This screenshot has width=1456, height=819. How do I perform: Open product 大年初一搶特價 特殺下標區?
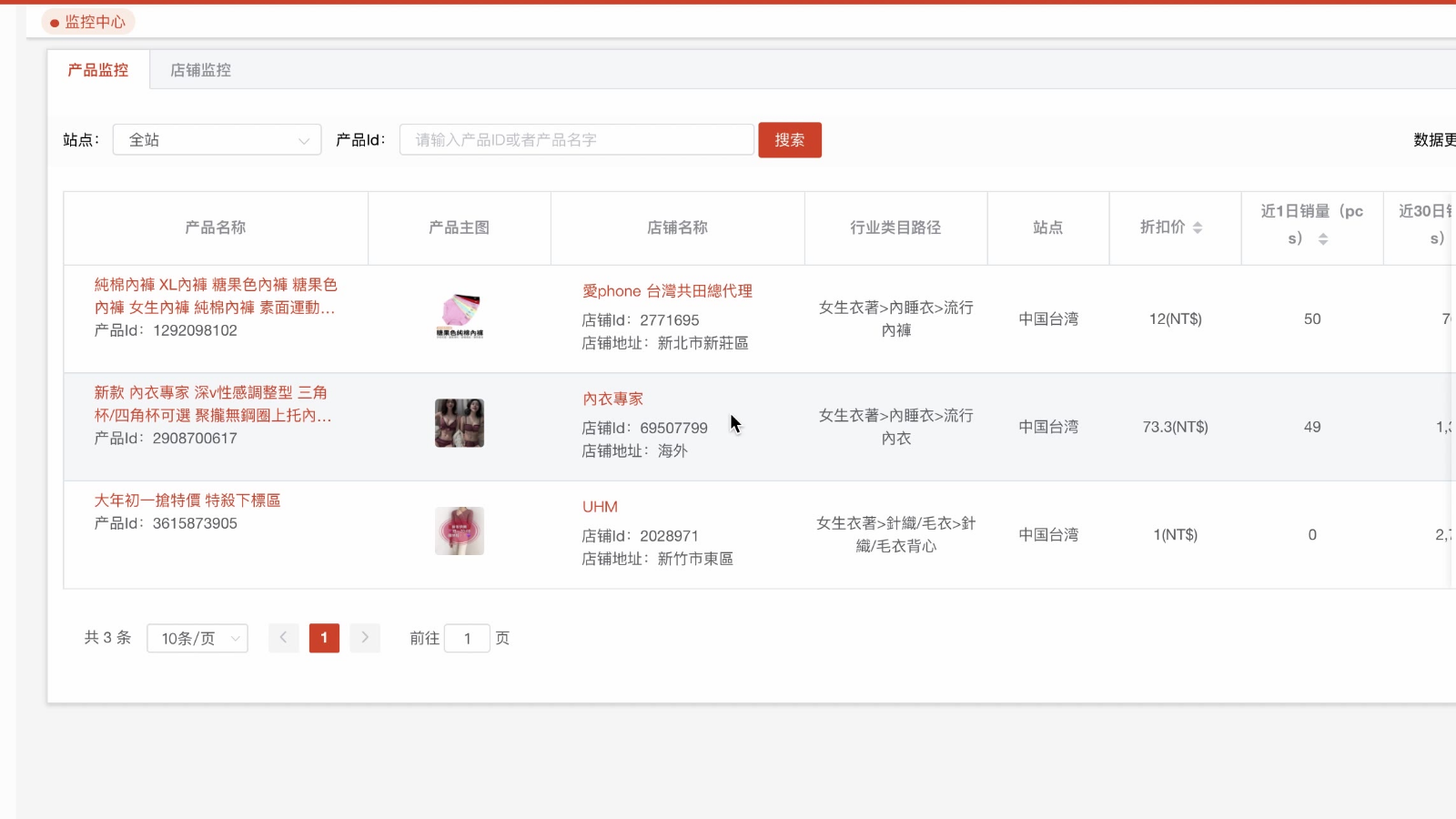187,500
